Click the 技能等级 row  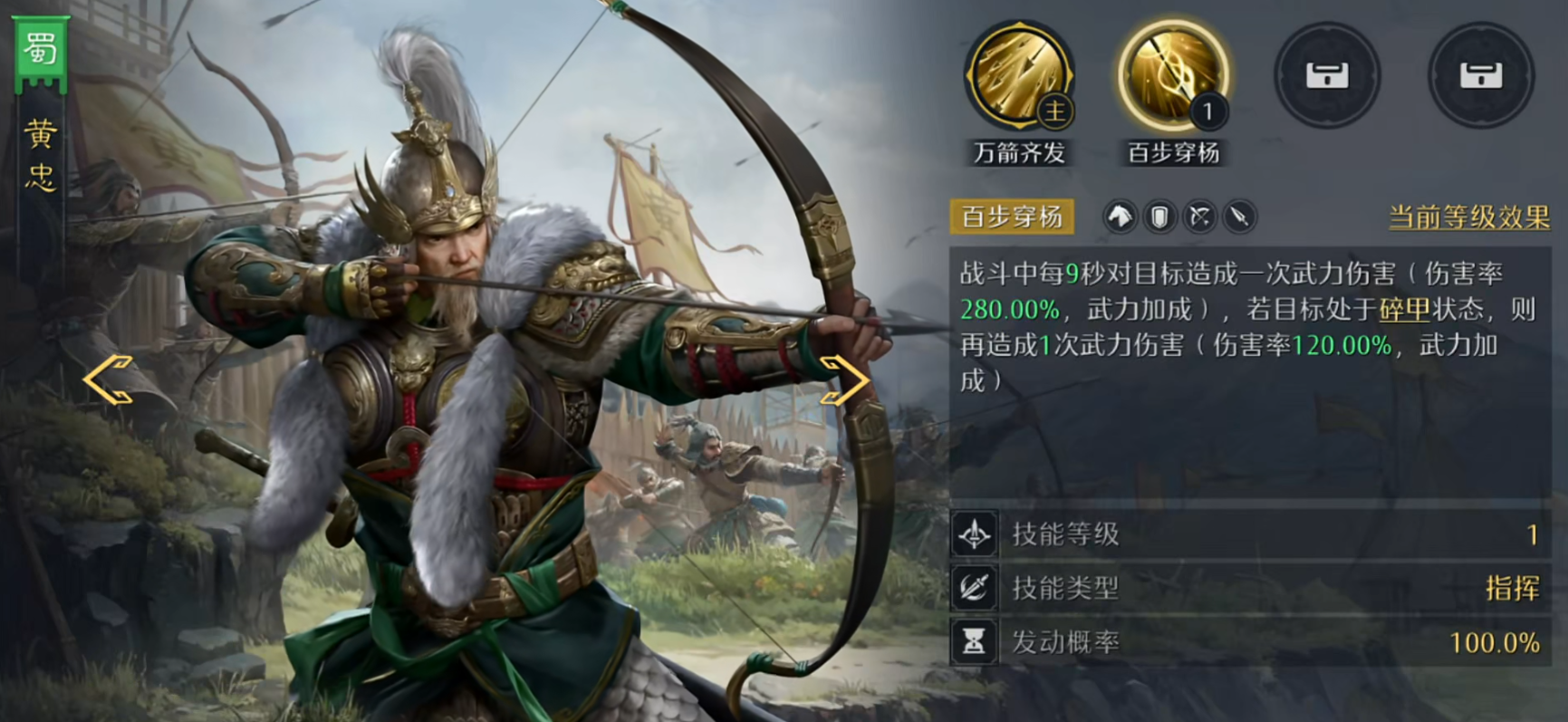pos(1250,534)
